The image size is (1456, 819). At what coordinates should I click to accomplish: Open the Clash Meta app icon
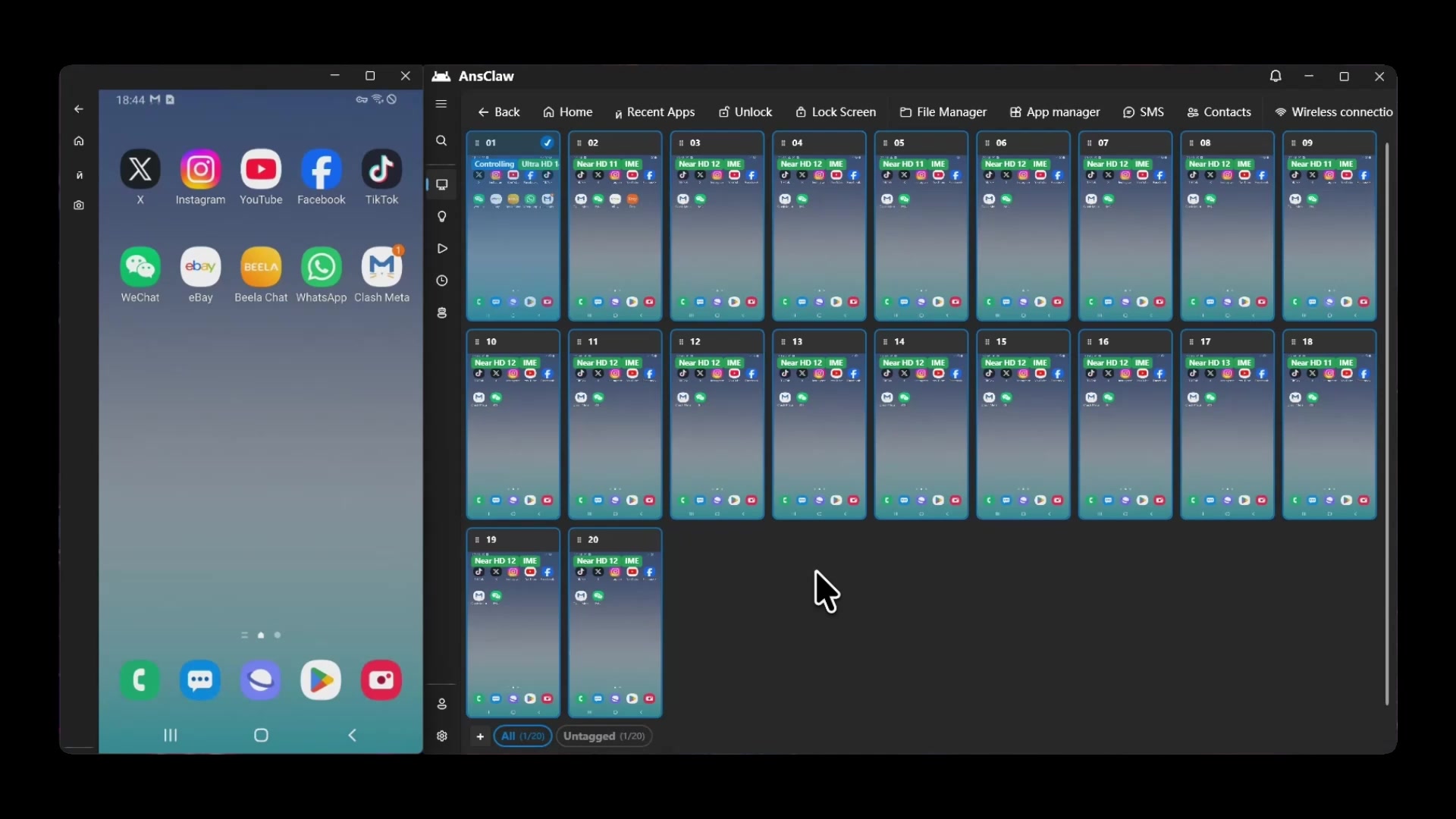coord(381,267)
